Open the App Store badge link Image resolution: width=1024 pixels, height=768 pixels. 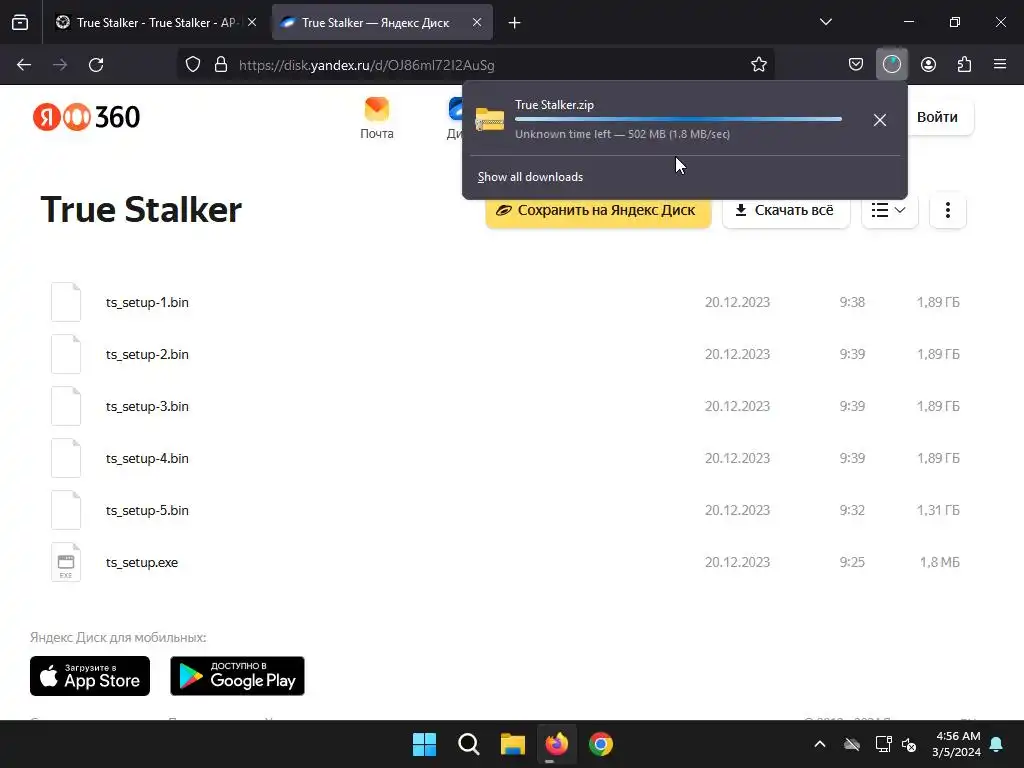click(x=90, y=676)
